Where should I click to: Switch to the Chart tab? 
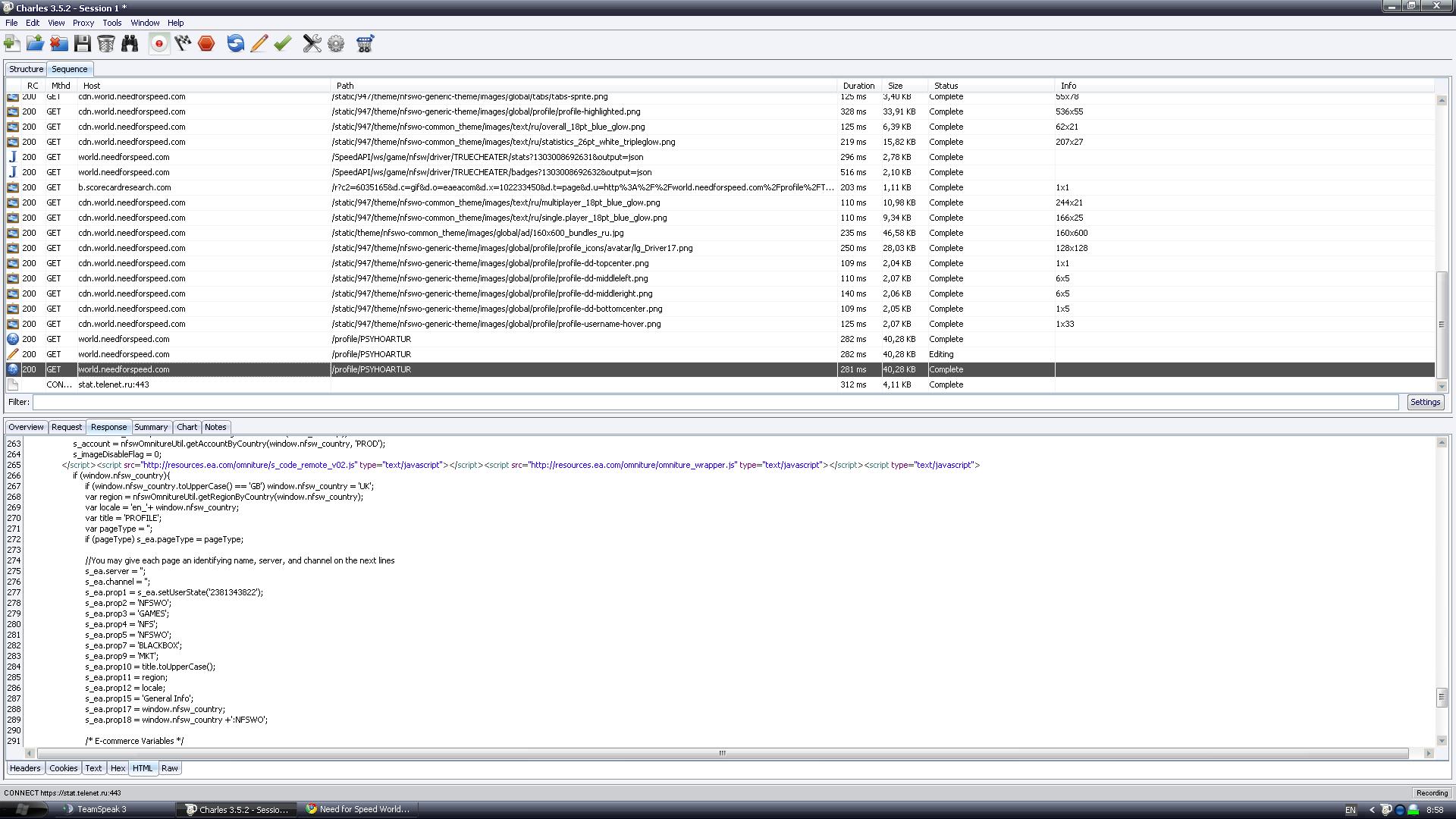tap(187, 427)
